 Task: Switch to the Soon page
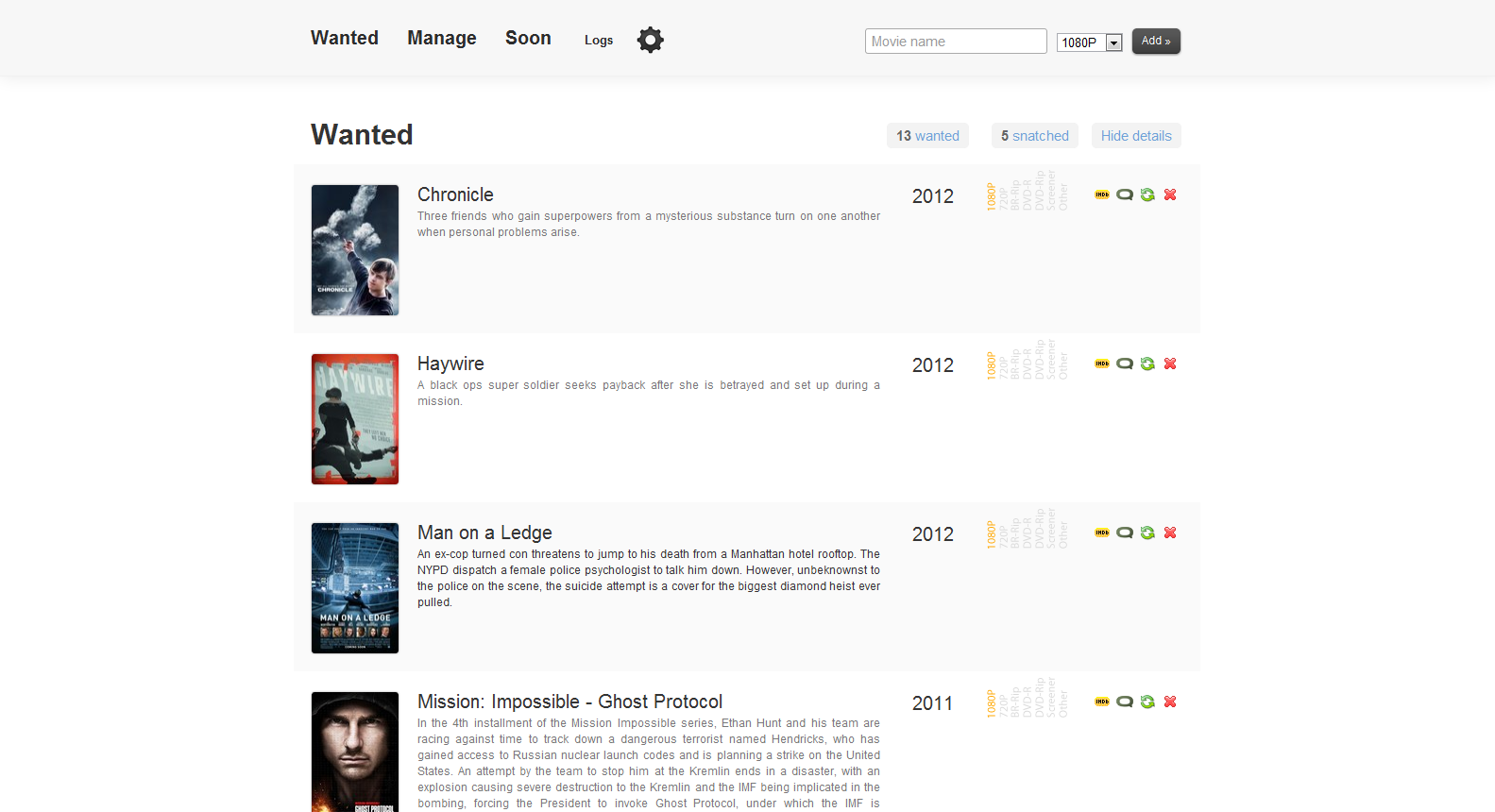pyautogui.click(x=528, y=38)
